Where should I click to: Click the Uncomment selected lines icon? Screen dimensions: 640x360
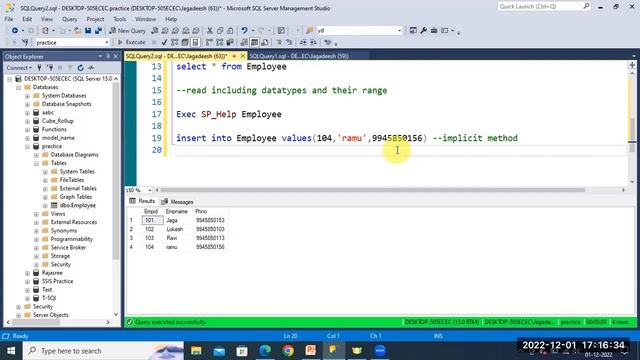point(289,42)
